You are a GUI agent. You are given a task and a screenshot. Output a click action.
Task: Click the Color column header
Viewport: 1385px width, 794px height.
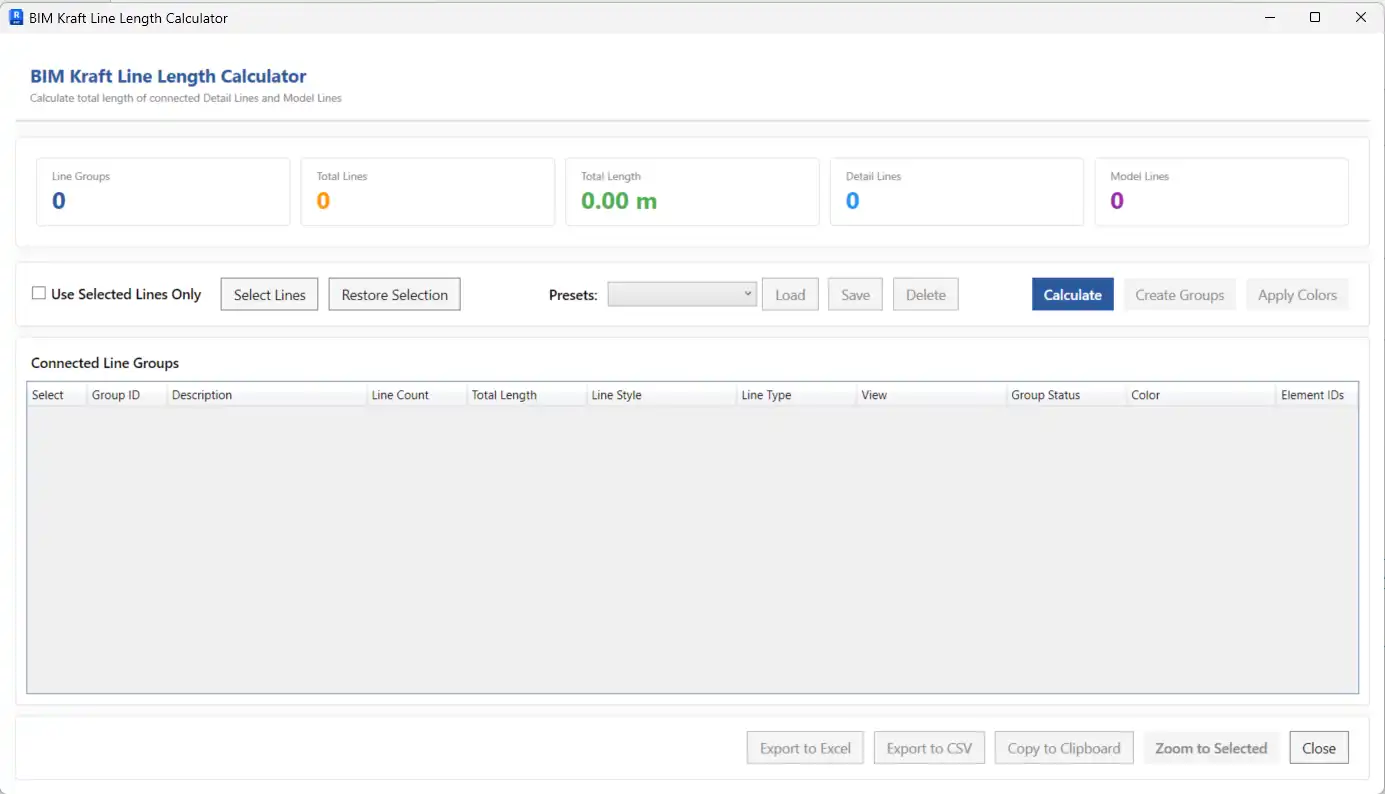coord(1145,395)
